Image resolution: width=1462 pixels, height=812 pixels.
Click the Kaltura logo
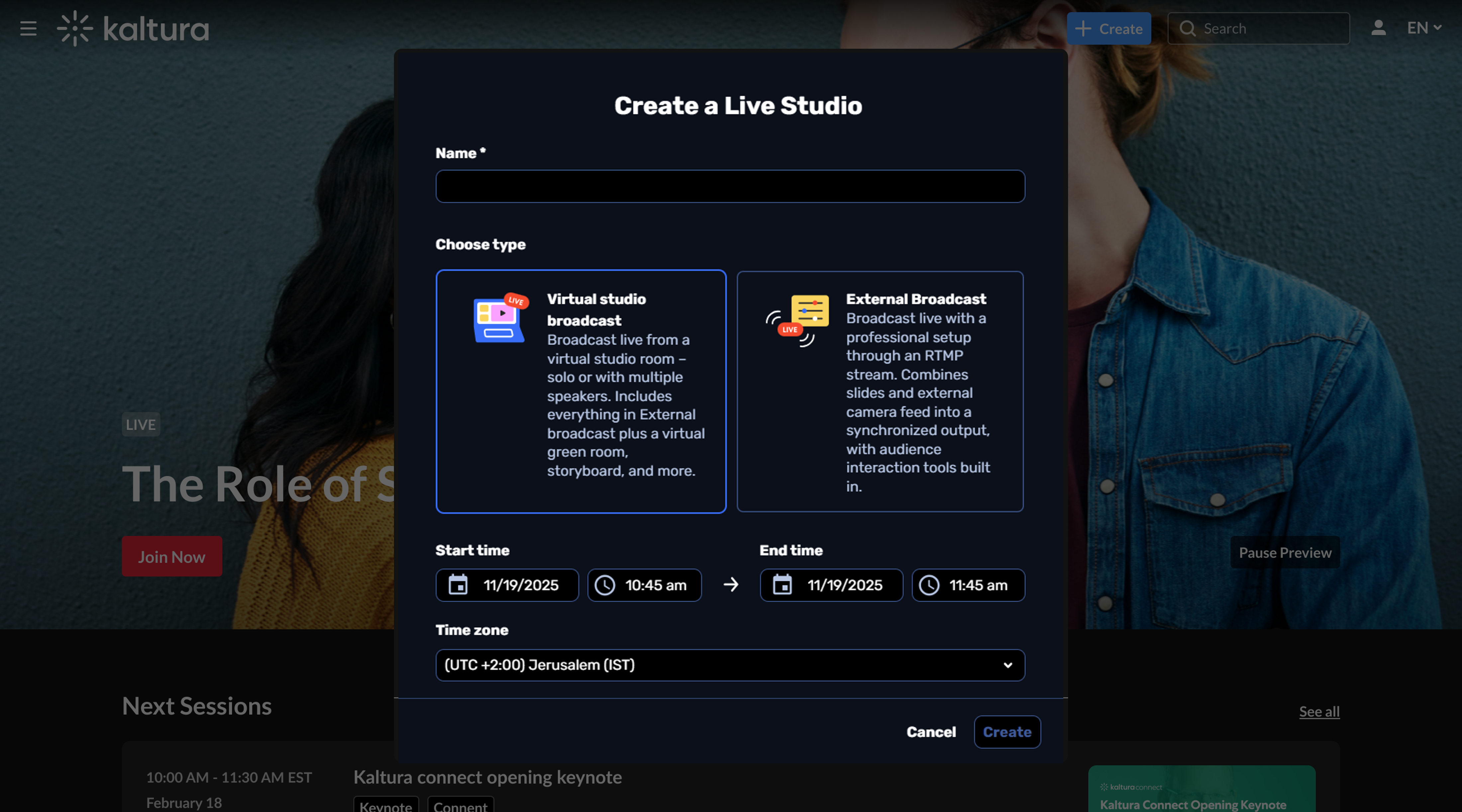[x=133, y=28]
